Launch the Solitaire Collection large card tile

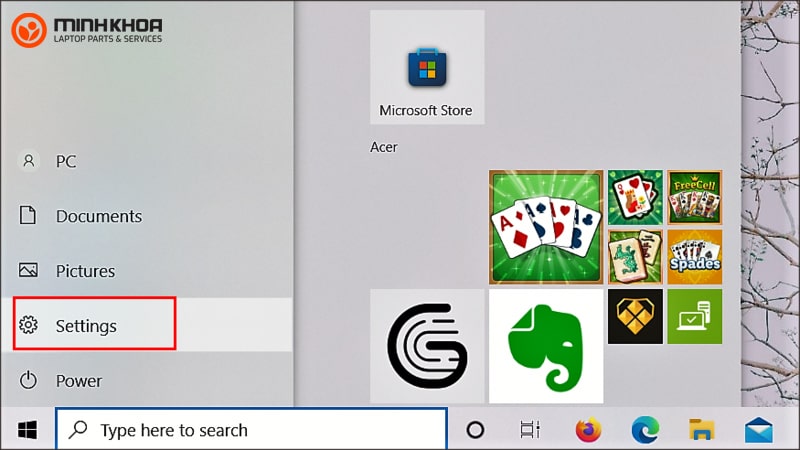pos(546,227)
